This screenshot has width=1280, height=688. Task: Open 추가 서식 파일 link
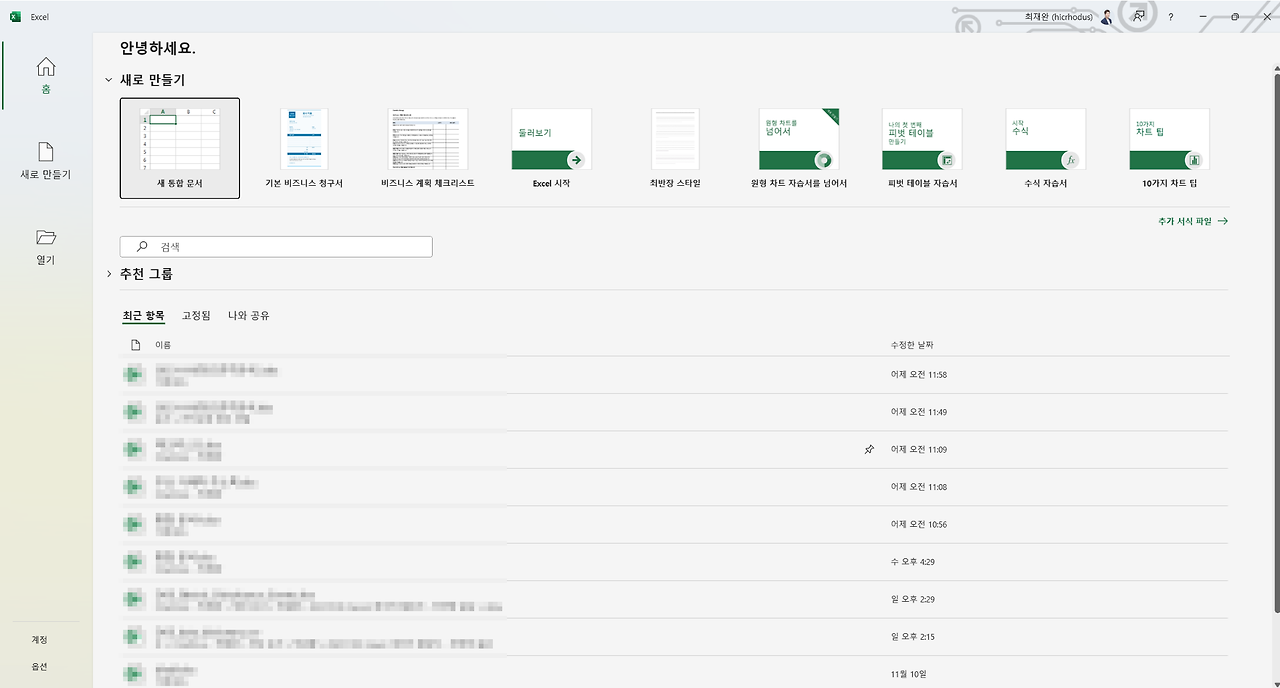1193,221
